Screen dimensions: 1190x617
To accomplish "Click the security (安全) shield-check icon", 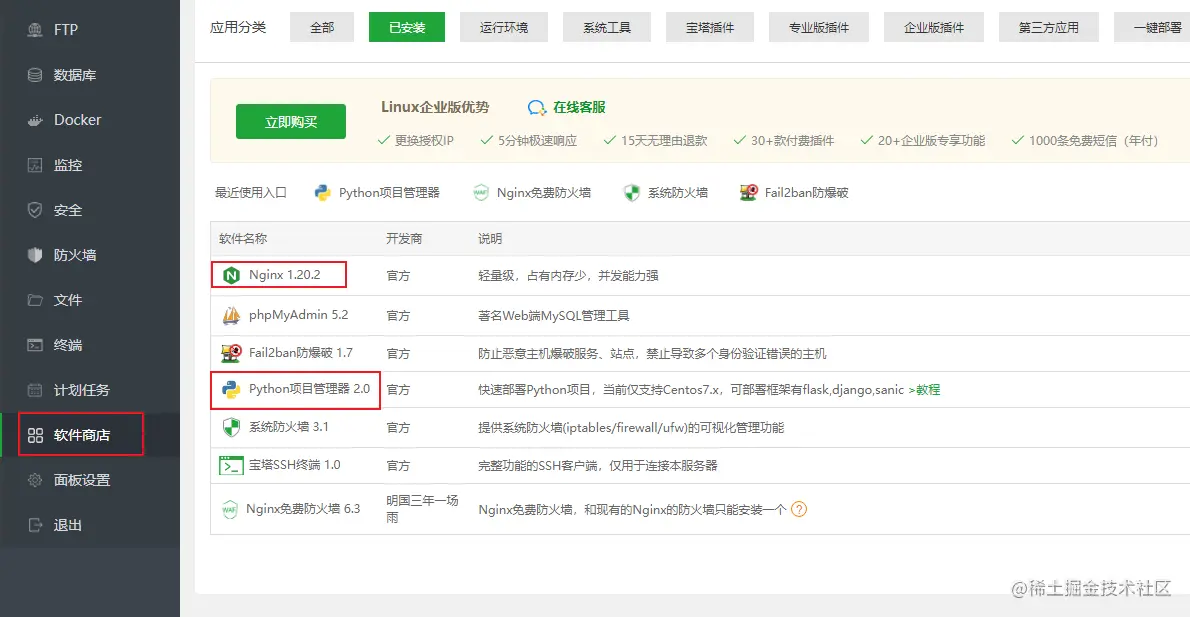I will (x=35, y=209).
